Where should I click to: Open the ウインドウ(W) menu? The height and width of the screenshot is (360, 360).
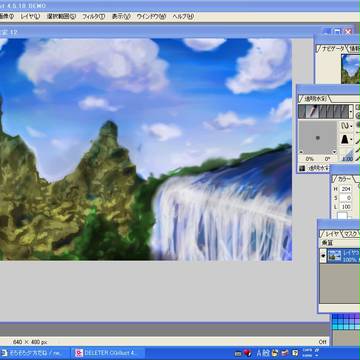(151, 16)
